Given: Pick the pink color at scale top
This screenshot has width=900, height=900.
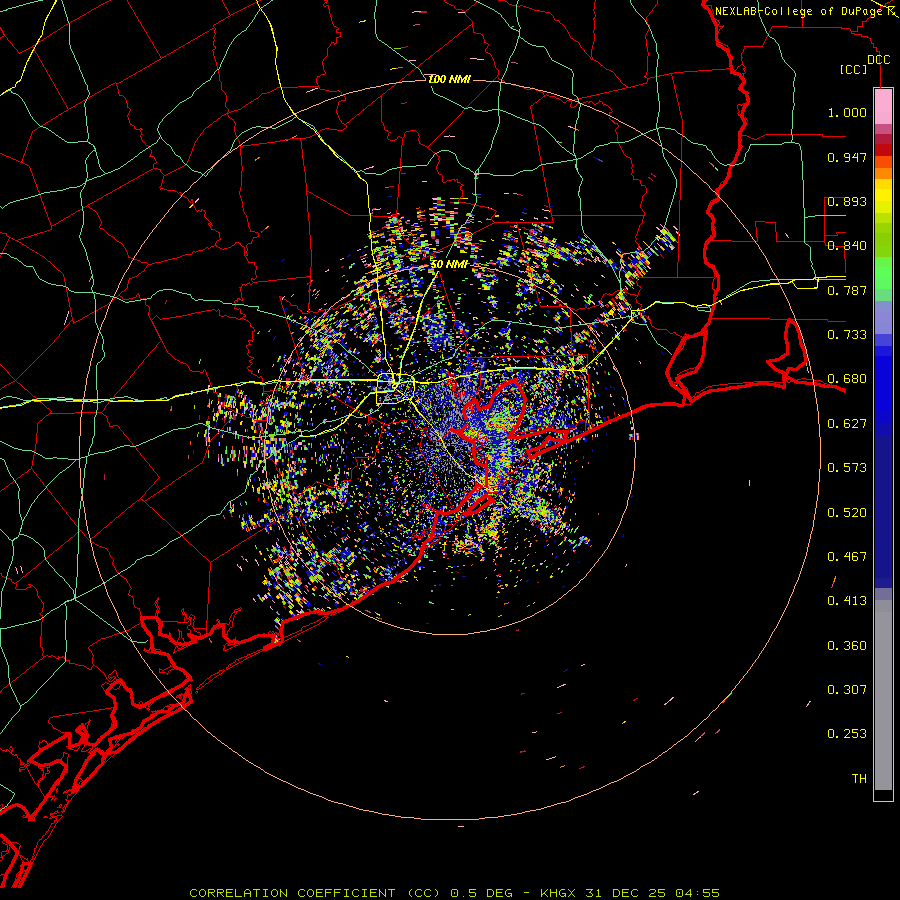Looking at the screenshot, I should tap(883, 107).
